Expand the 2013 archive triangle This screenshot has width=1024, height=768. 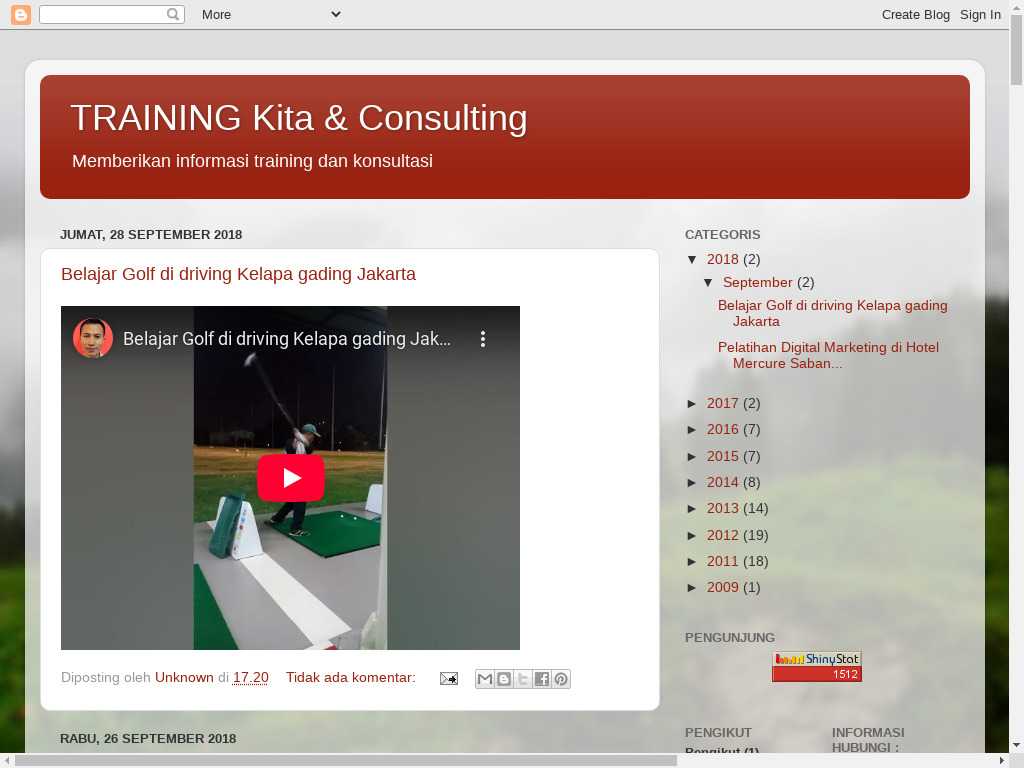tap(692, 509)
